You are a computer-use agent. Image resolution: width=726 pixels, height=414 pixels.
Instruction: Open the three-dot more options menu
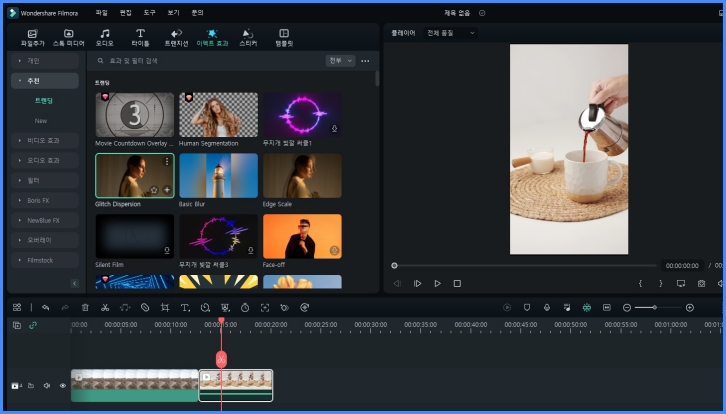(x=365, y=61)
